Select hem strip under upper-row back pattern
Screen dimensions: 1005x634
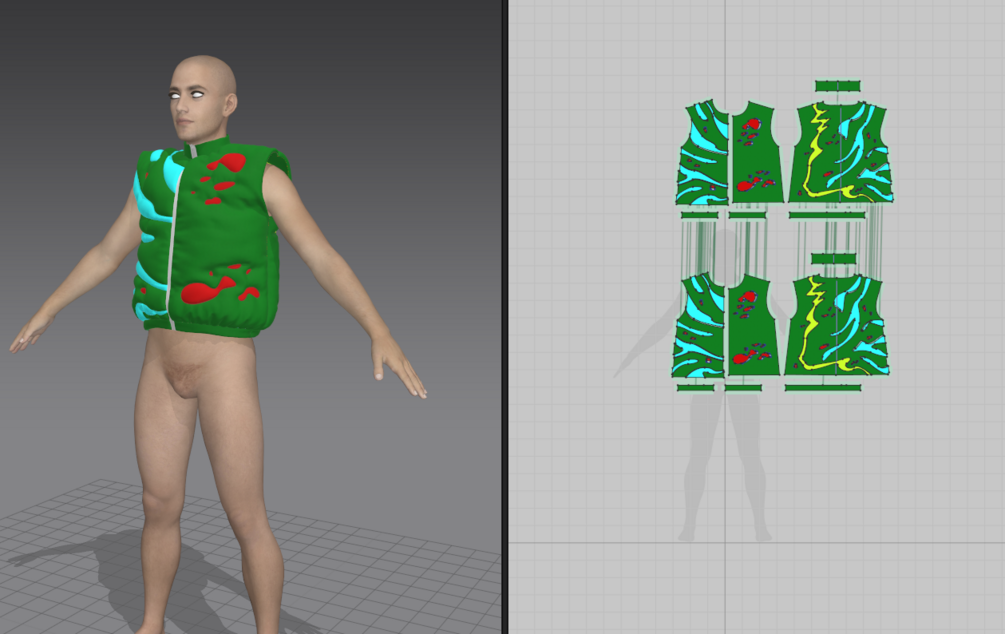[x=827, y=215]
